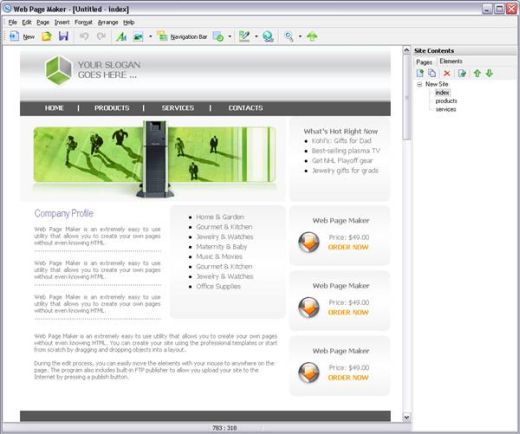Click the CONTACTS navigation link
This screenshot has height=434, width=520.
pyautogui.click(x=246, y=108)
